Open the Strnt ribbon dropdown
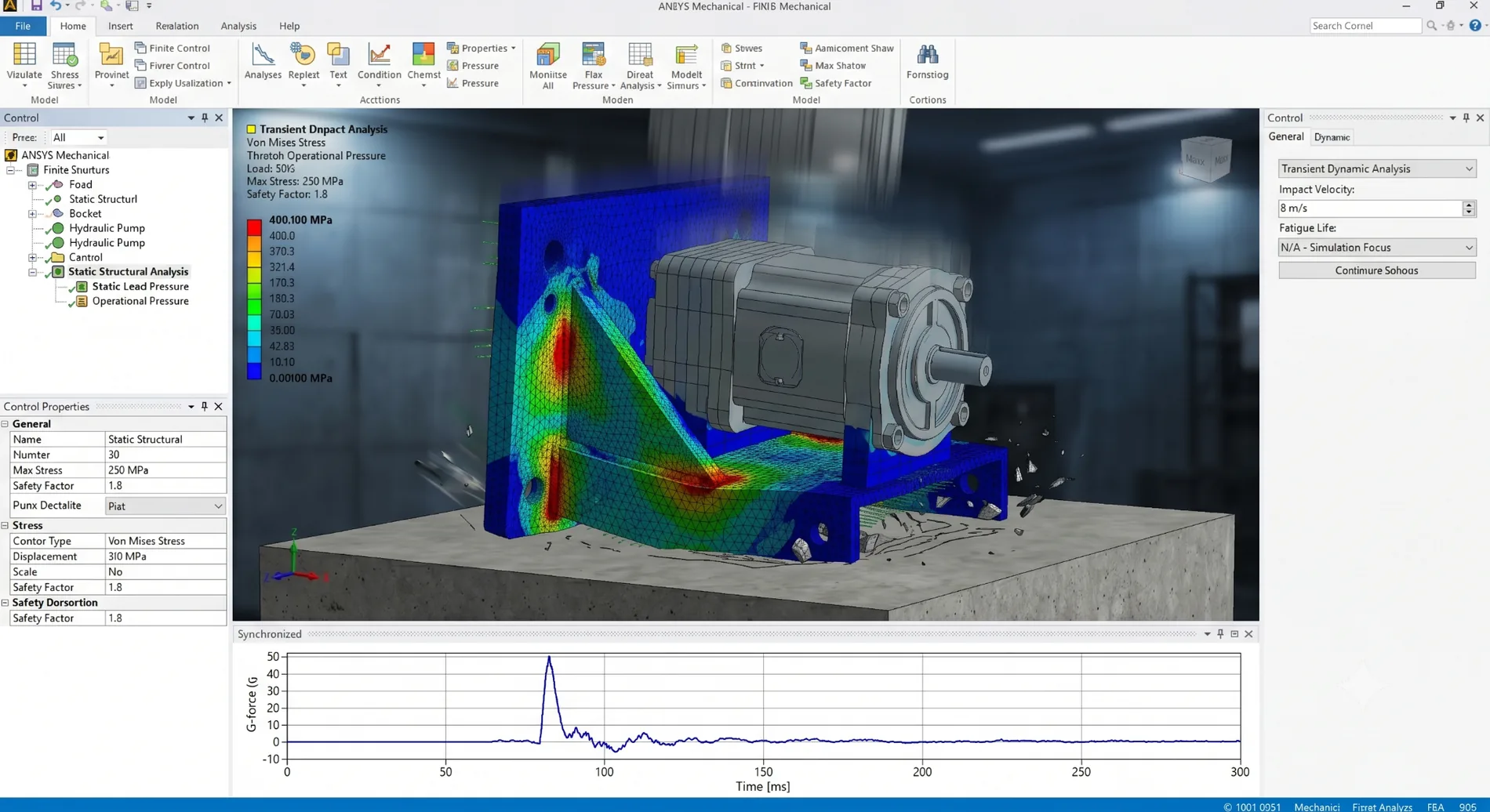The height and width of the screenshot is (812, 1490). 743,66
